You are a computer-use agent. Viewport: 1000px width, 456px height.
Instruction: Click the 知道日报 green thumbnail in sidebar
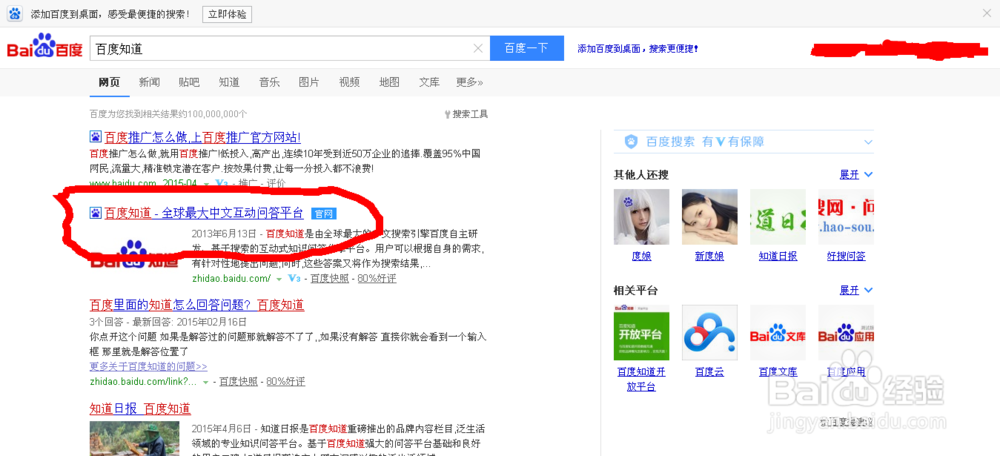pos(778,217)
